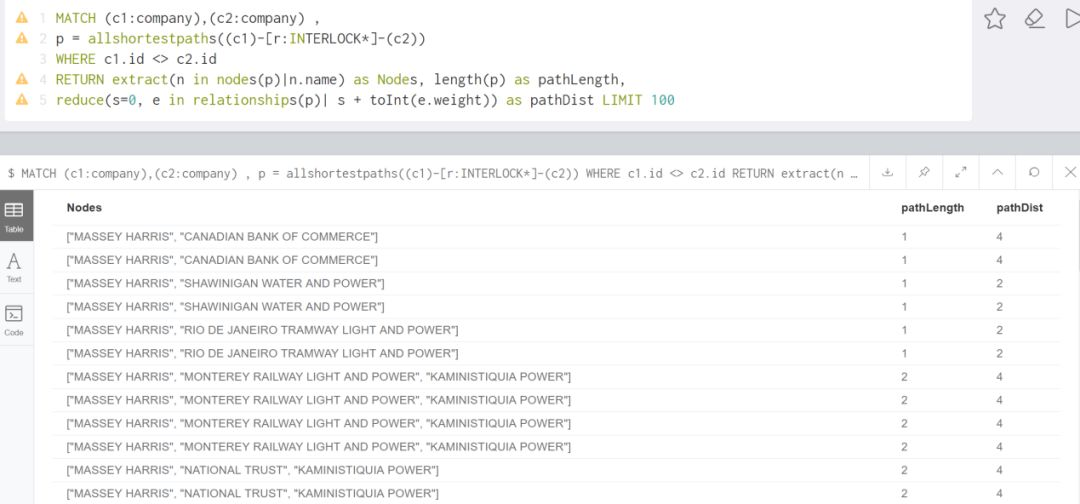Click the Nodes column header
Screen dimensions: 1080x504
(x=84, y=207)
